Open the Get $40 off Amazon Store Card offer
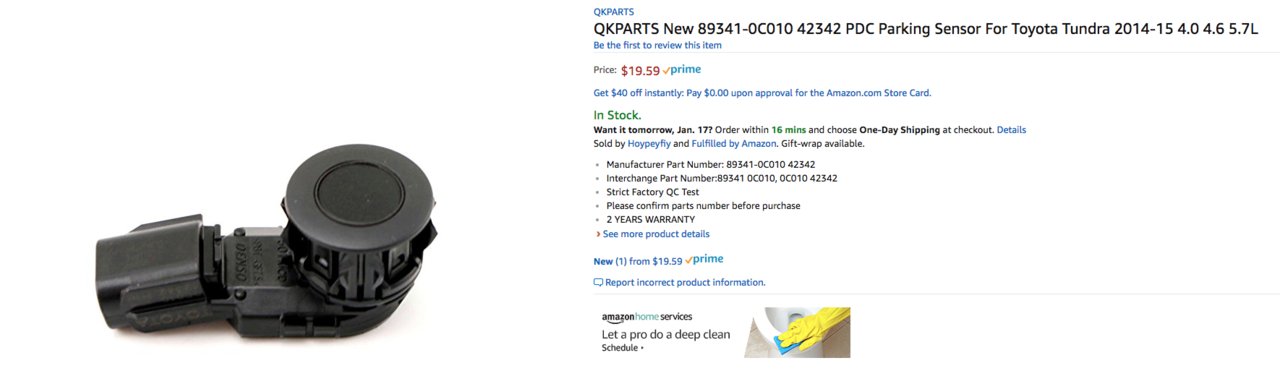This screenshot has height=384, width=1280. click(x=762, y=93)
